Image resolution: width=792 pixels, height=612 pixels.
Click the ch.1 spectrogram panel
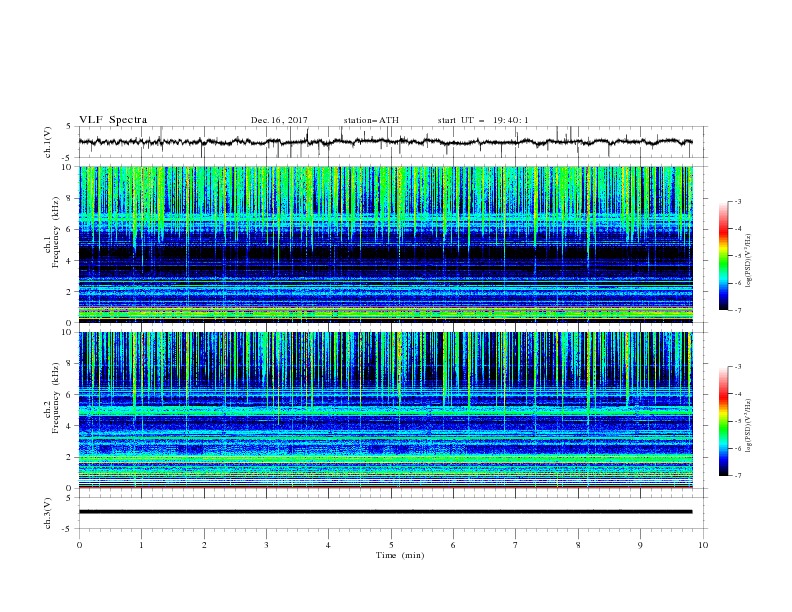(x=386, y=244)
